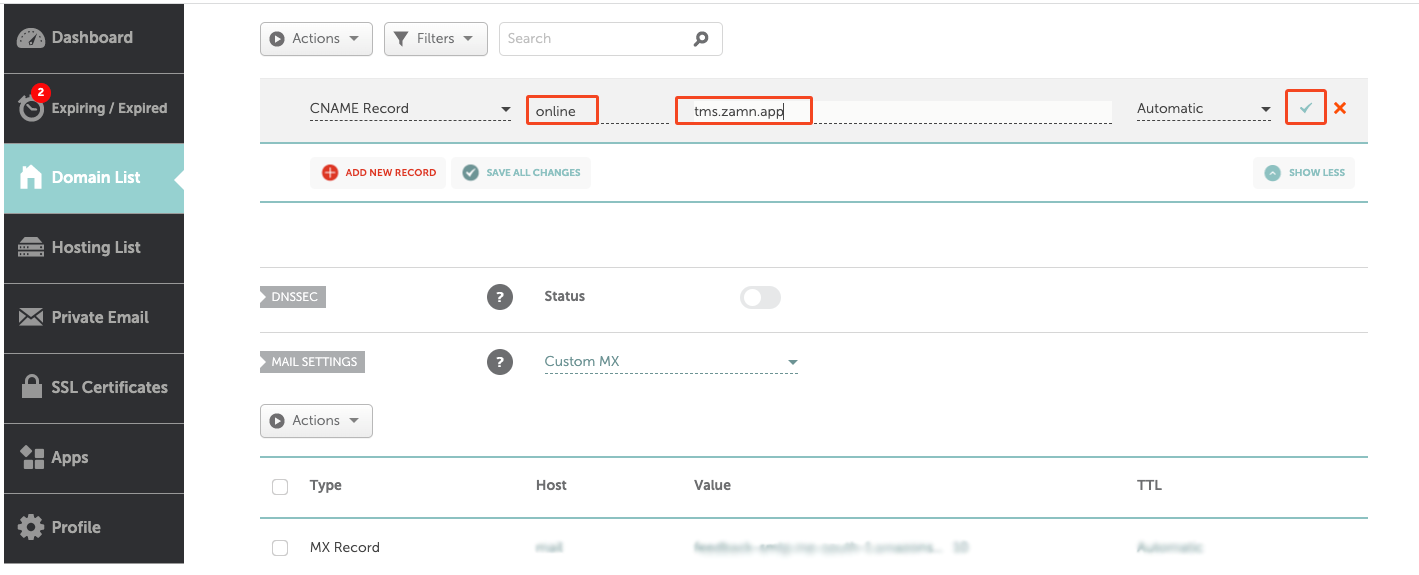Expand the Custom MX mail dropdown
This screenshot has width=1419, height=575.
pos(671,362)
